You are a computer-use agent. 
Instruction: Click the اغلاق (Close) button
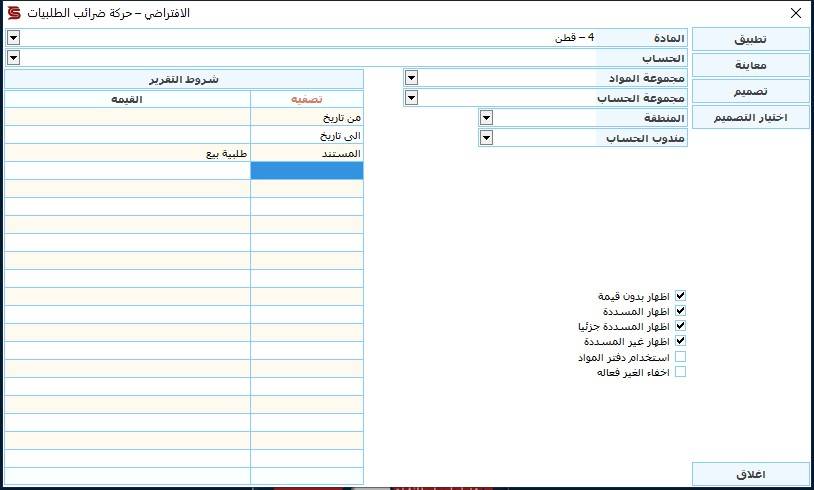[751, 474]
